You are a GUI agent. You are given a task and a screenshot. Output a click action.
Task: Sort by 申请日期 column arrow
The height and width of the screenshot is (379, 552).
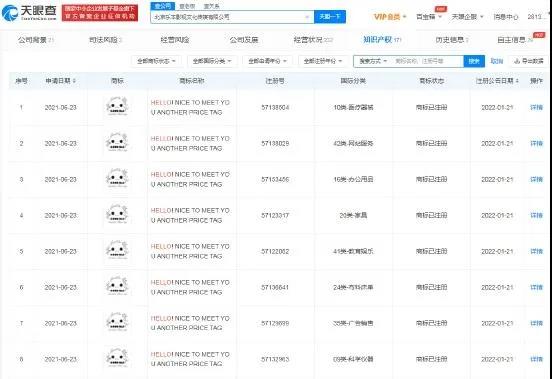click(75, 81)
